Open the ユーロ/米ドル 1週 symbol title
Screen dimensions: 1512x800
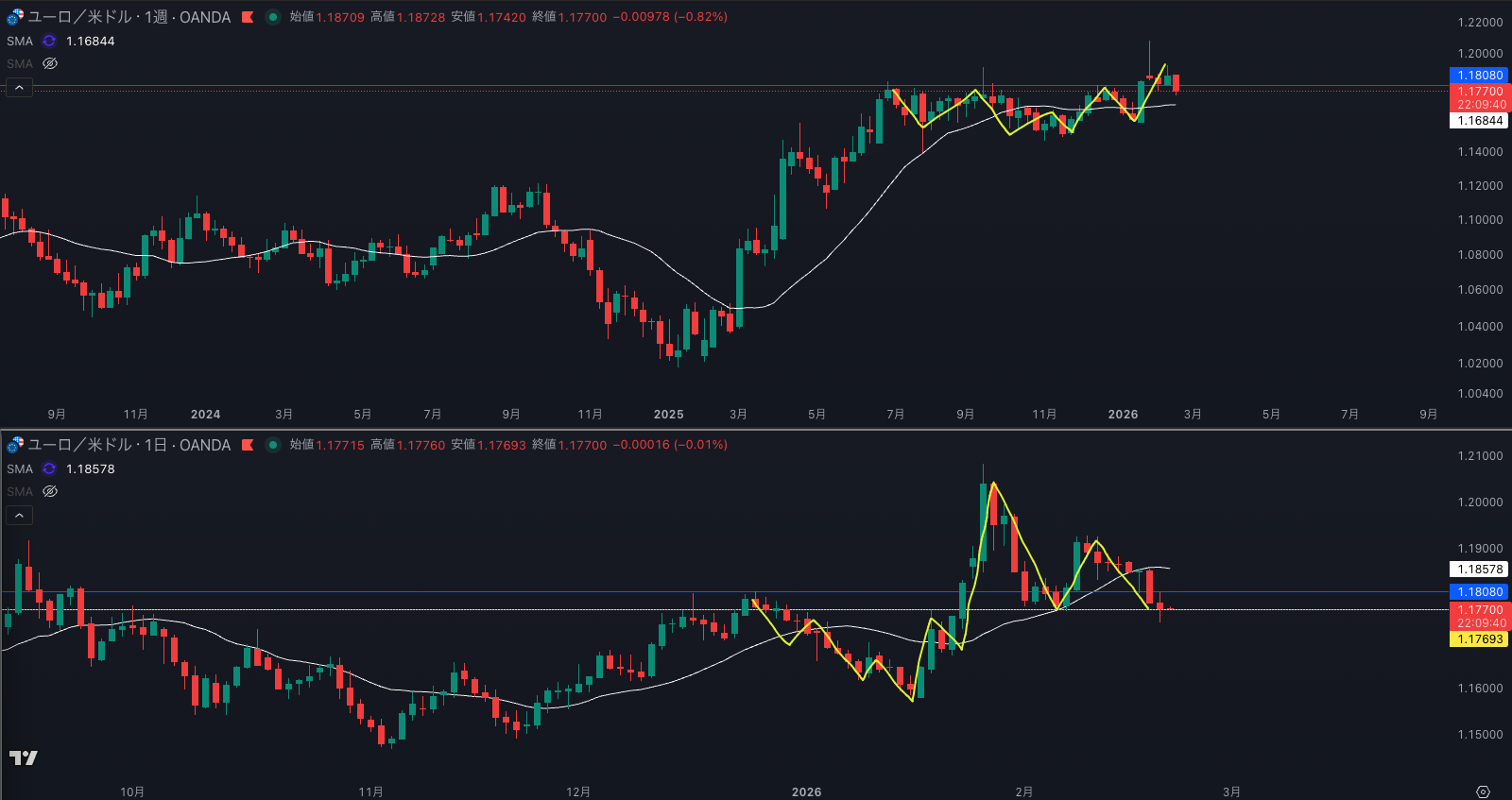pos(129,17)
